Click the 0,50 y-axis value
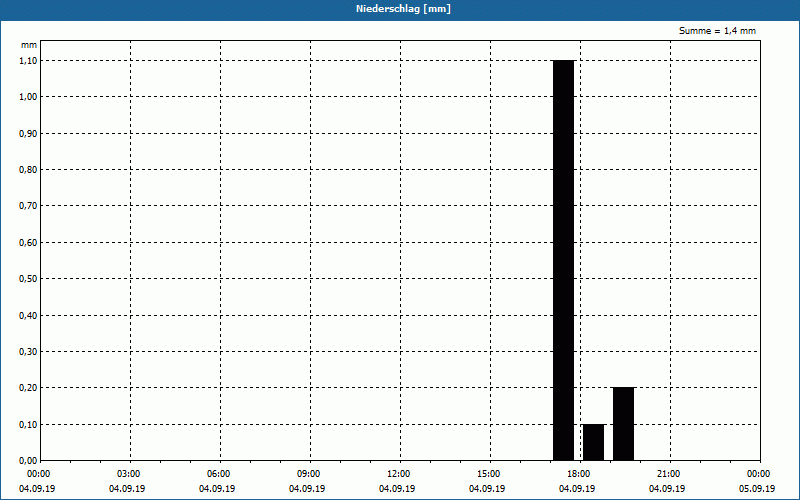 pyautogui.click(x=28, y=279)
